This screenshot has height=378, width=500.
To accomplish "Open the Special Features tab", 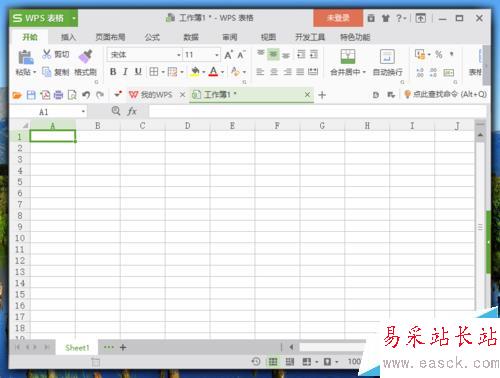I will (x=355, y=37).
